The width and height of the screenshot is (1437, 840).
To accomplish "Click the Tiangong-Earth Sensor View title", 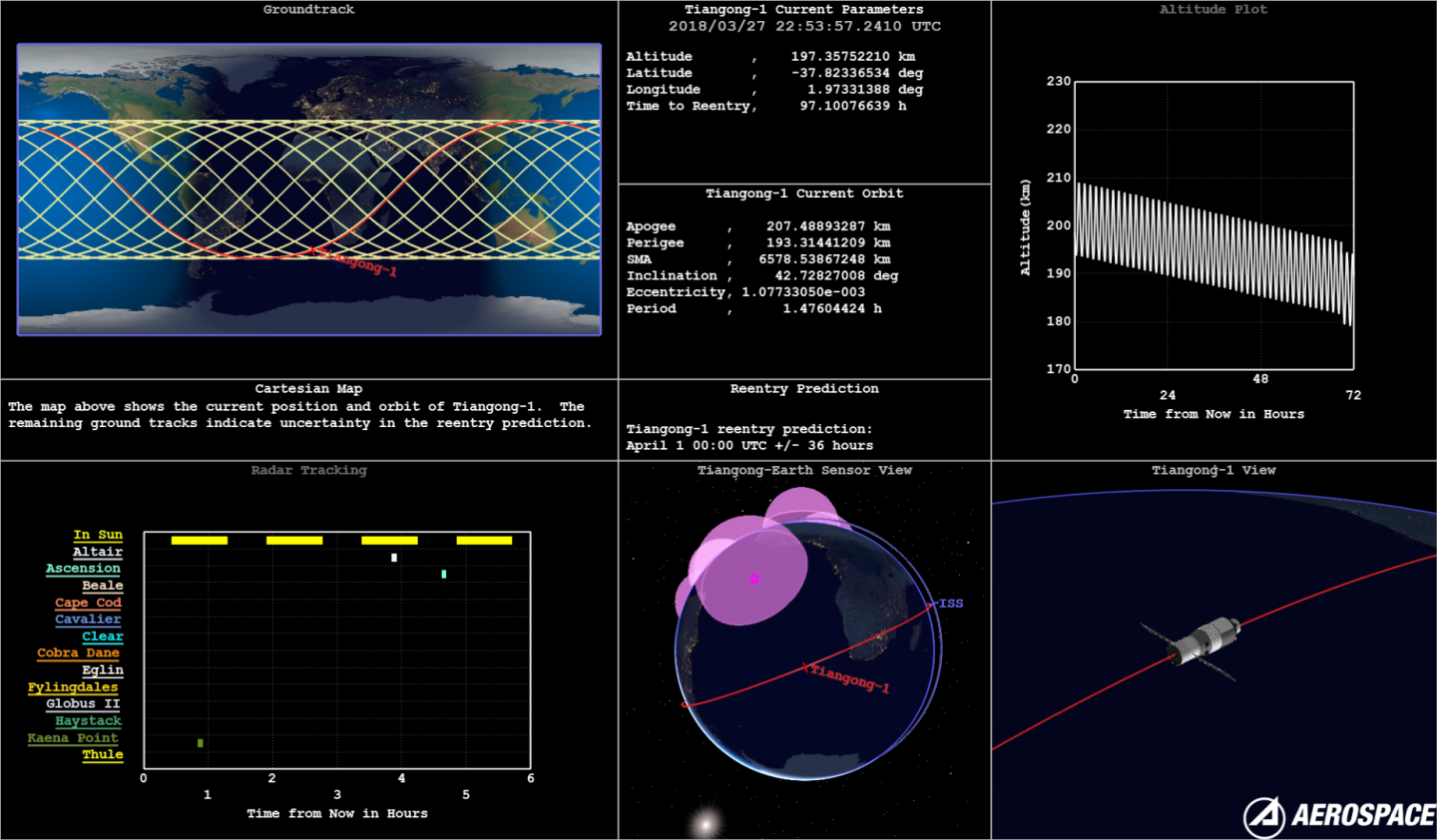I will [x=804, y=470].
